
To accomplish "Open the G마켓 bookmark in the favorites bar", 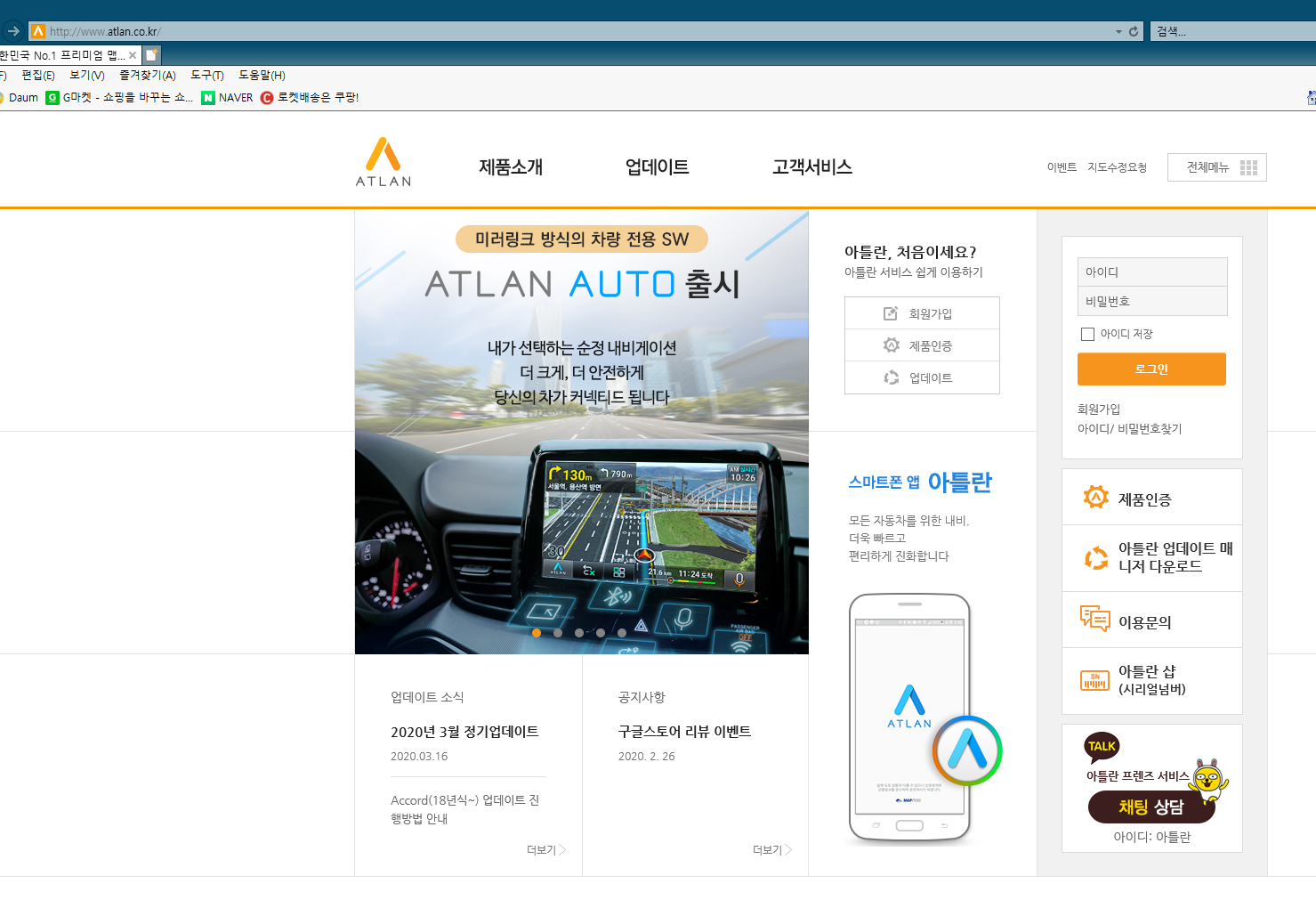I will coord(119,98).
